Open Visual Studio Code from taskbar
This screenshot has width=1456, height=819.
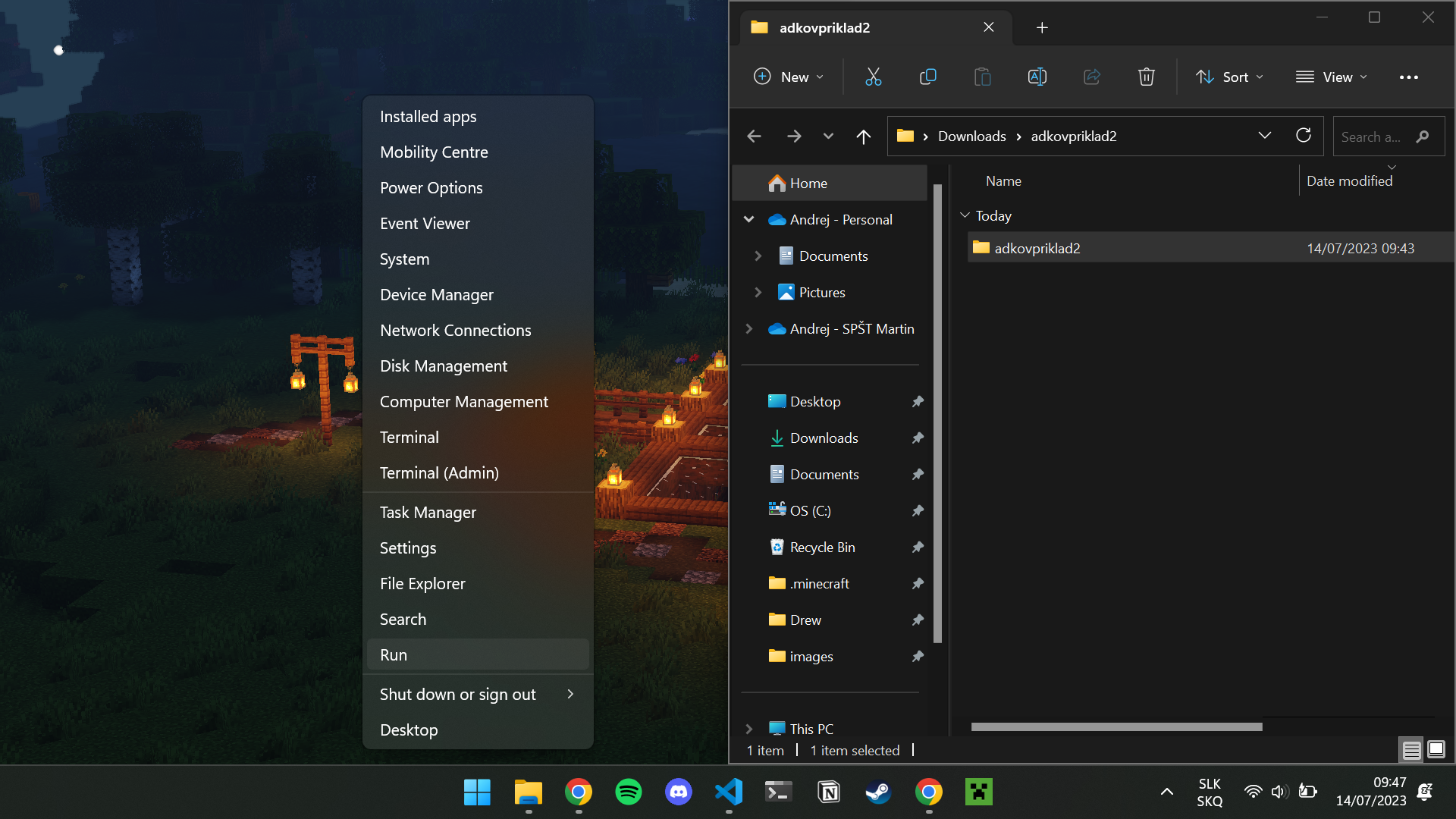coord(728,792)
